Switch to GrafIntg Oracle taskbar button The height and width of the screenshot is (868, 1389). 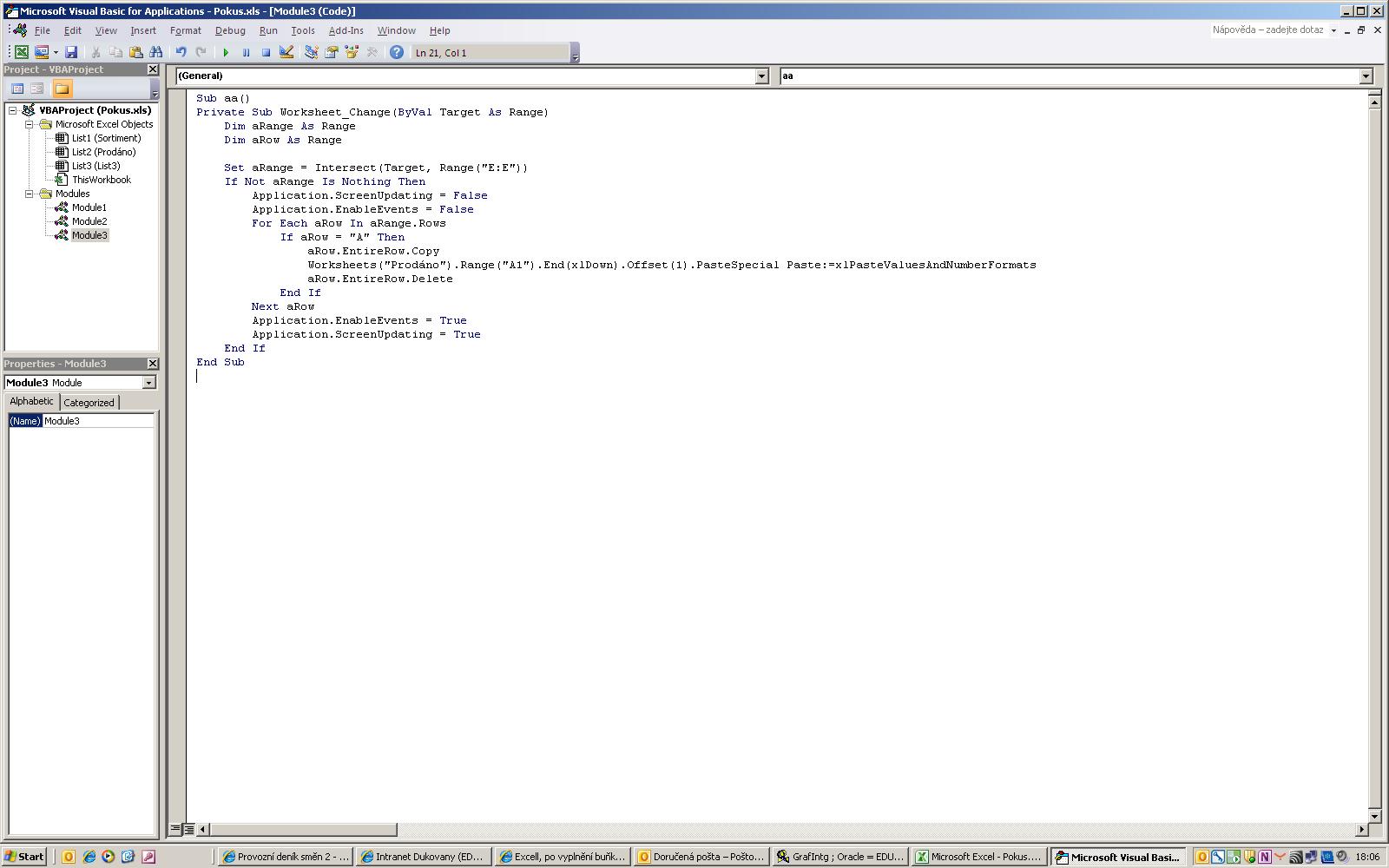point(840,857)
